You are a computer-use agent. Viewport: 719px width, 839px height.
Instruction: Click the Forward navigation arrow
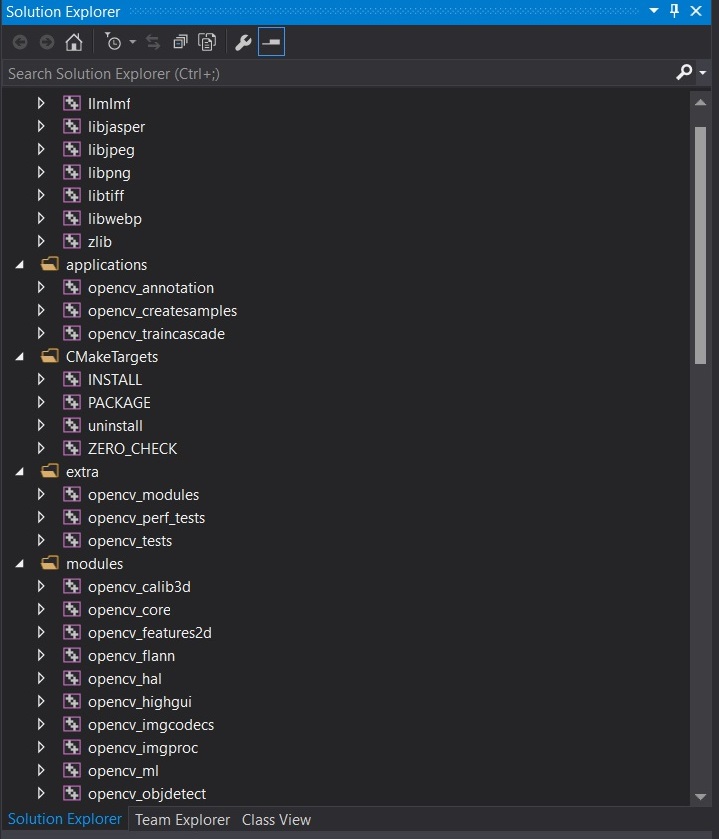pos(47,42)
